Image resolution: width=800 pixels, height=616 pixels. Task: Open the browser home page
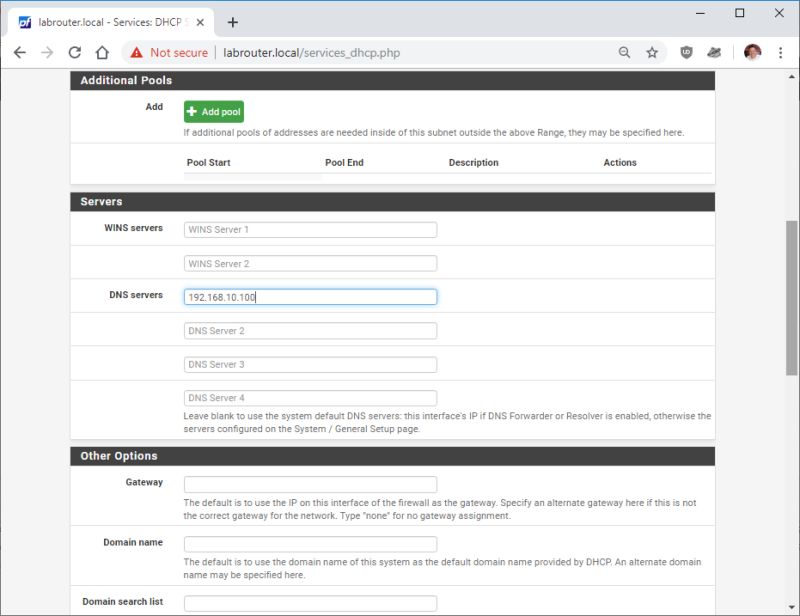[104, 53]
